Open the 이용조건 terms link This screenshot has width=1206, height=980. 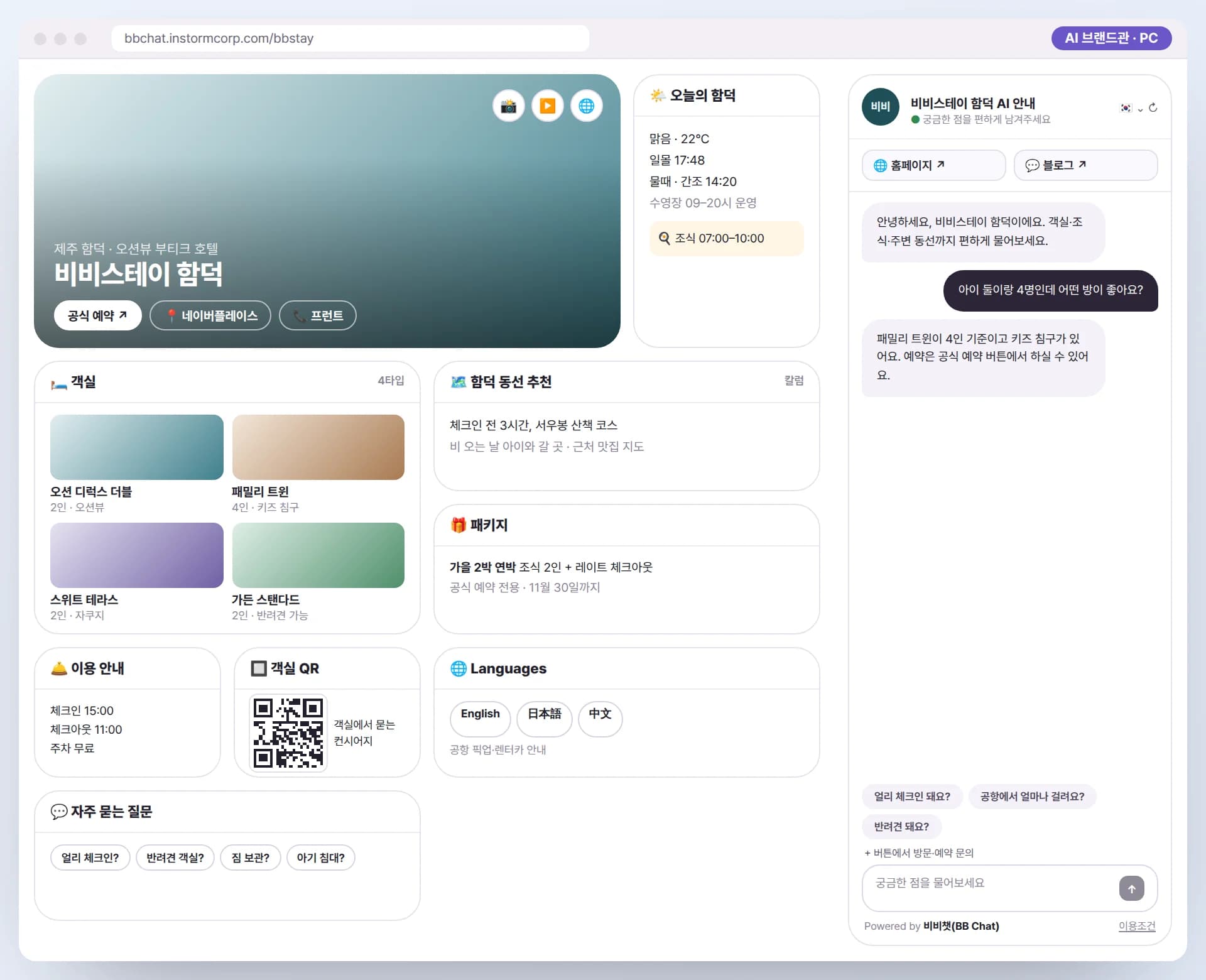[x=1136, y=925]
